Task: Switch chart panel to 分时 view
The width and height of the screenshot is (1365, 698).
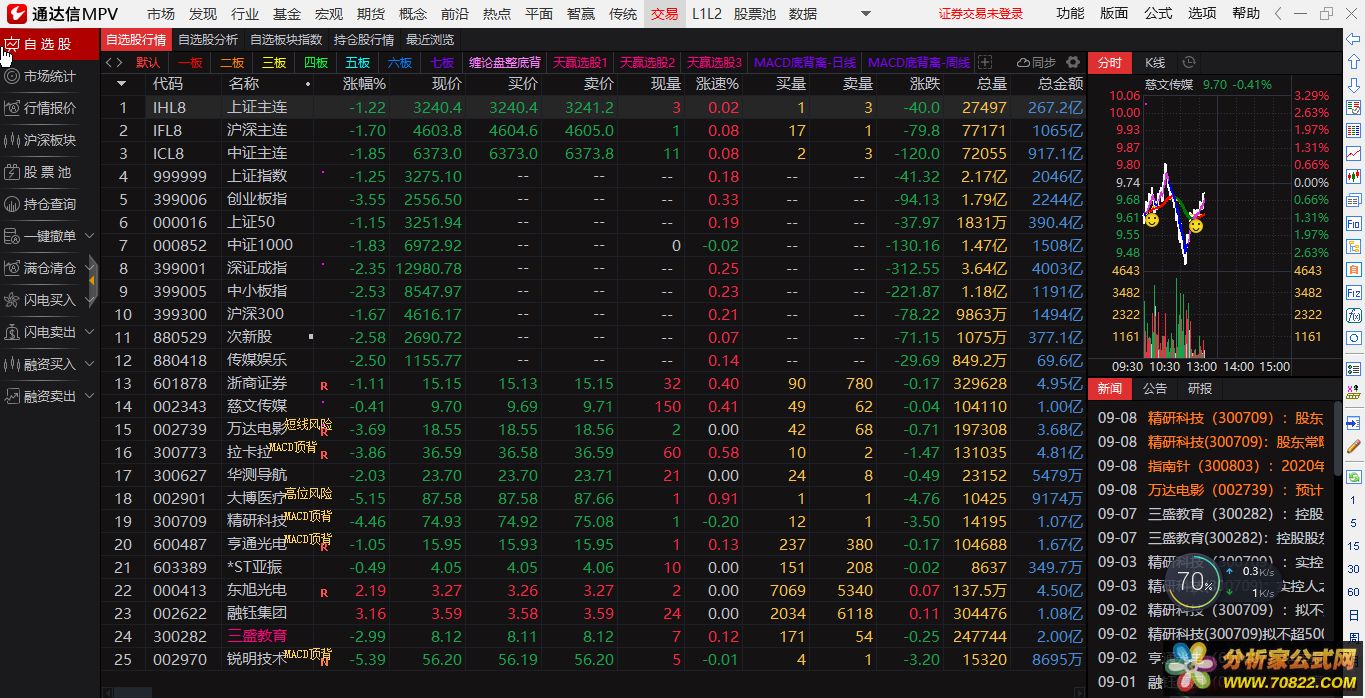Action: (1110, 62)
